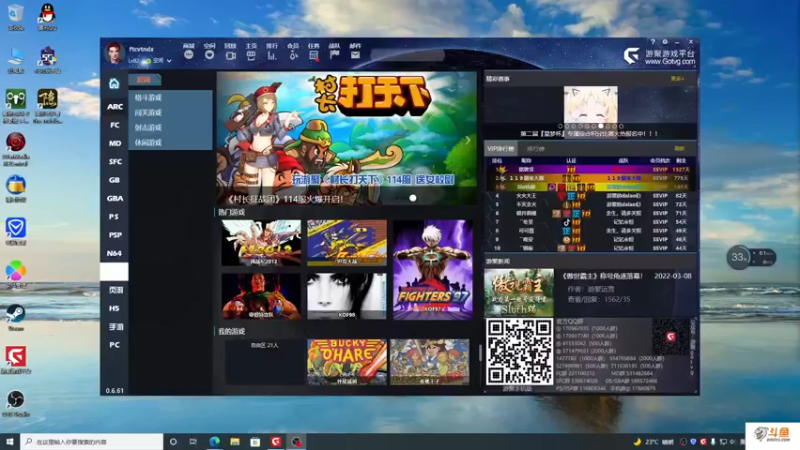
Task: Click the www.Gotvg.com logo
Action: [x=659, y=57]
